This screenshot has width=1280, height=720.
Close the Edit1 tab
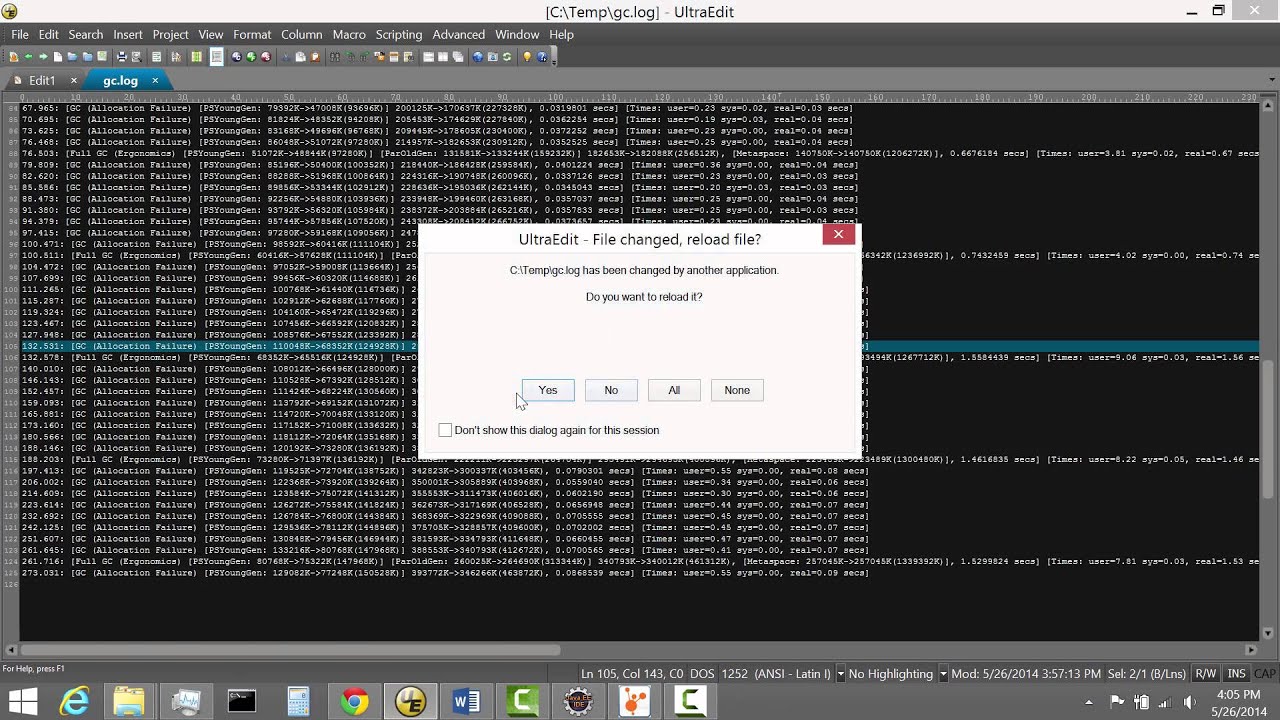[x=73, y=80]
